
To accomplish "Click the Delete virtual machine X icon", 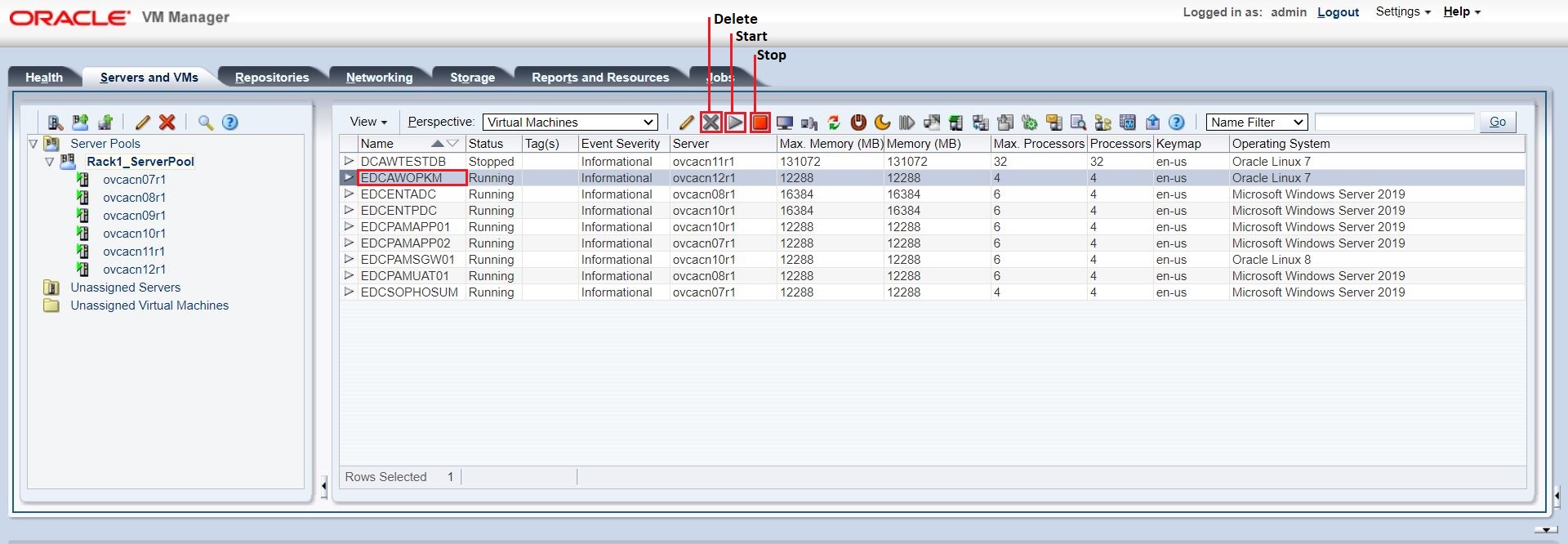I will (x=711, y=123).
